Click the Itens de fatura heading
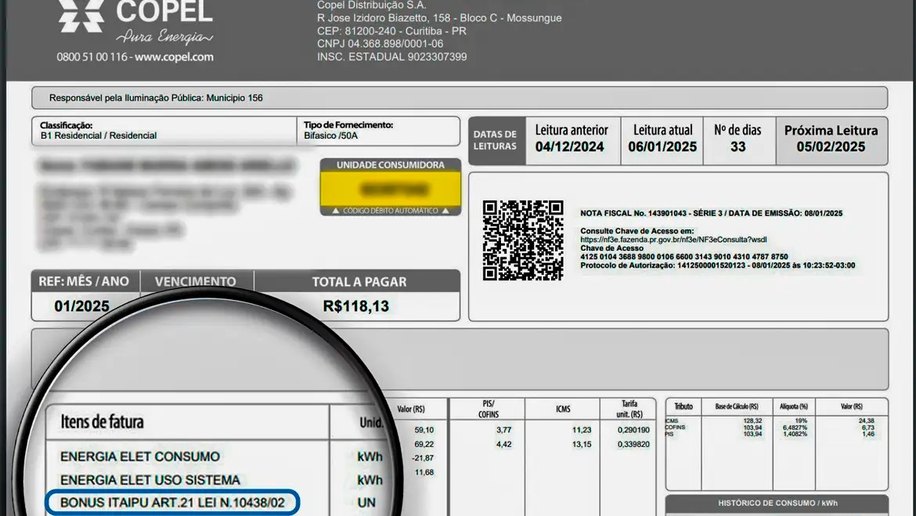Screen dimensions: 916x516 coord(102,421)
